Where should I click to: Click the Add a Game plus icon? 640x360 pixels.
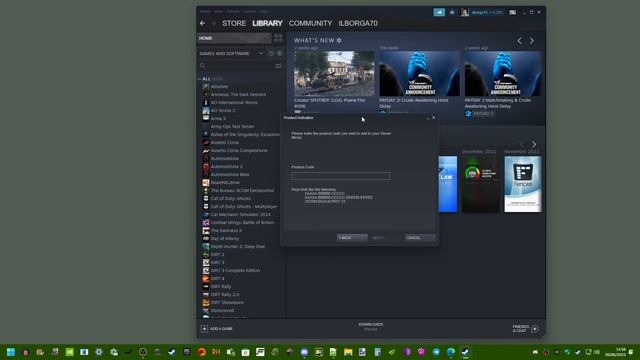click(204, 329)
